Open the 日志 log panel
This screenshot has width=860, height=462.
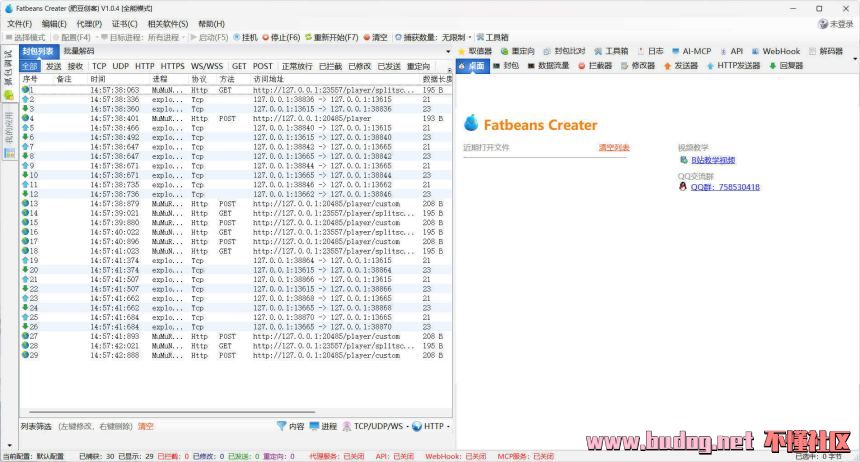pos(650,51)
